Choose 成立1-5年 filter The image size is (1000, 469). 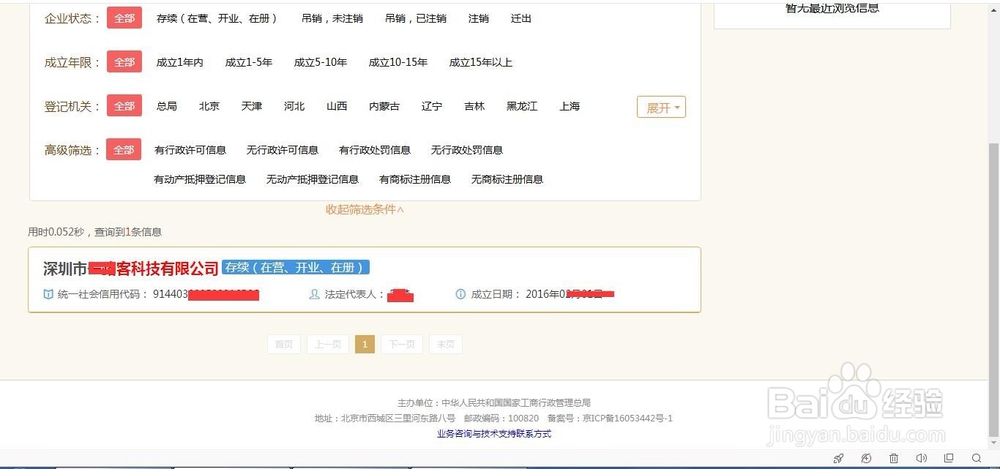point(249,63)
